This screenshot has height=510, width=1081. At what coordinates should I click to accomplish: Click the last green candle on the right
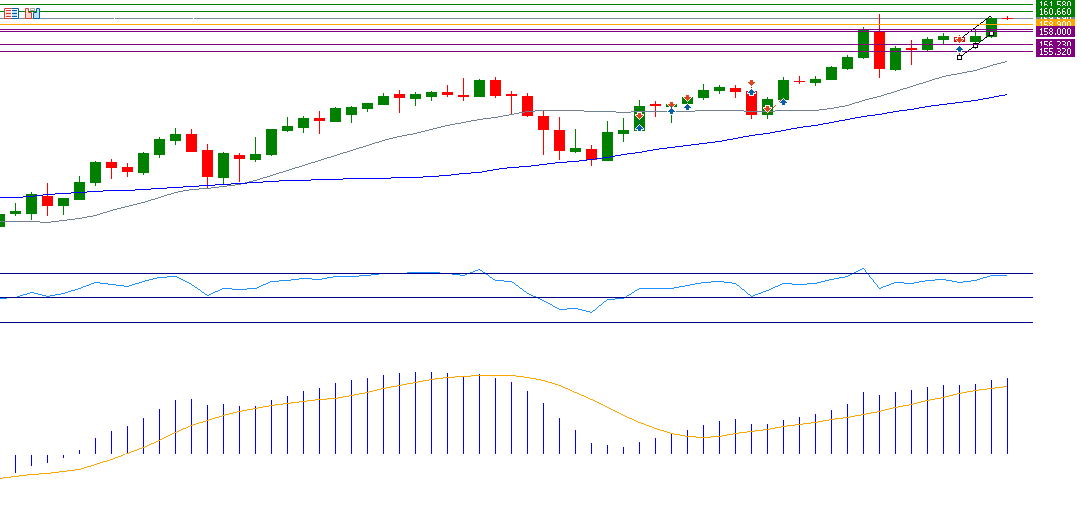click(991, 27)
